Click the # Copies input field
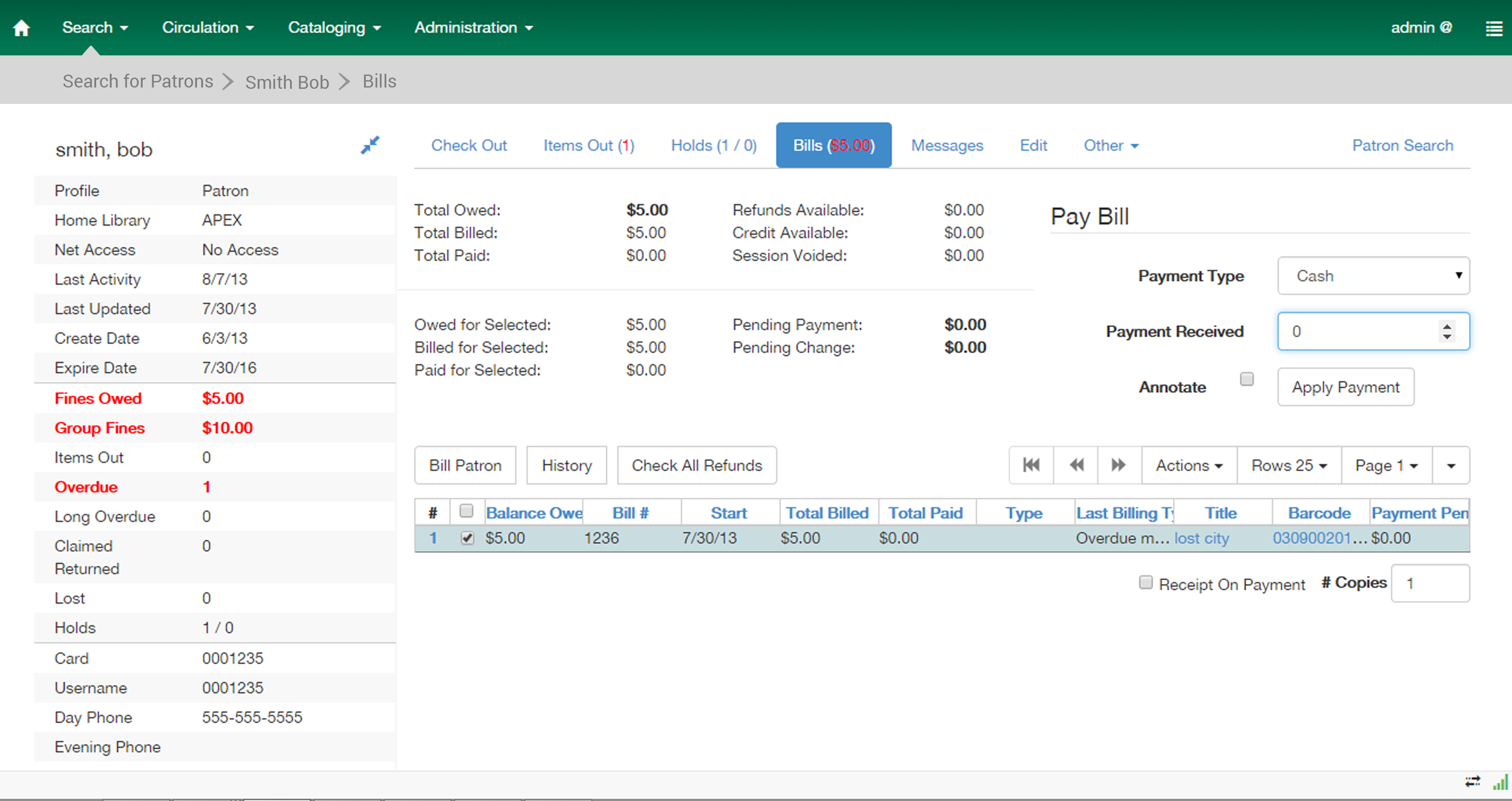 click(x=1430, y=583)
